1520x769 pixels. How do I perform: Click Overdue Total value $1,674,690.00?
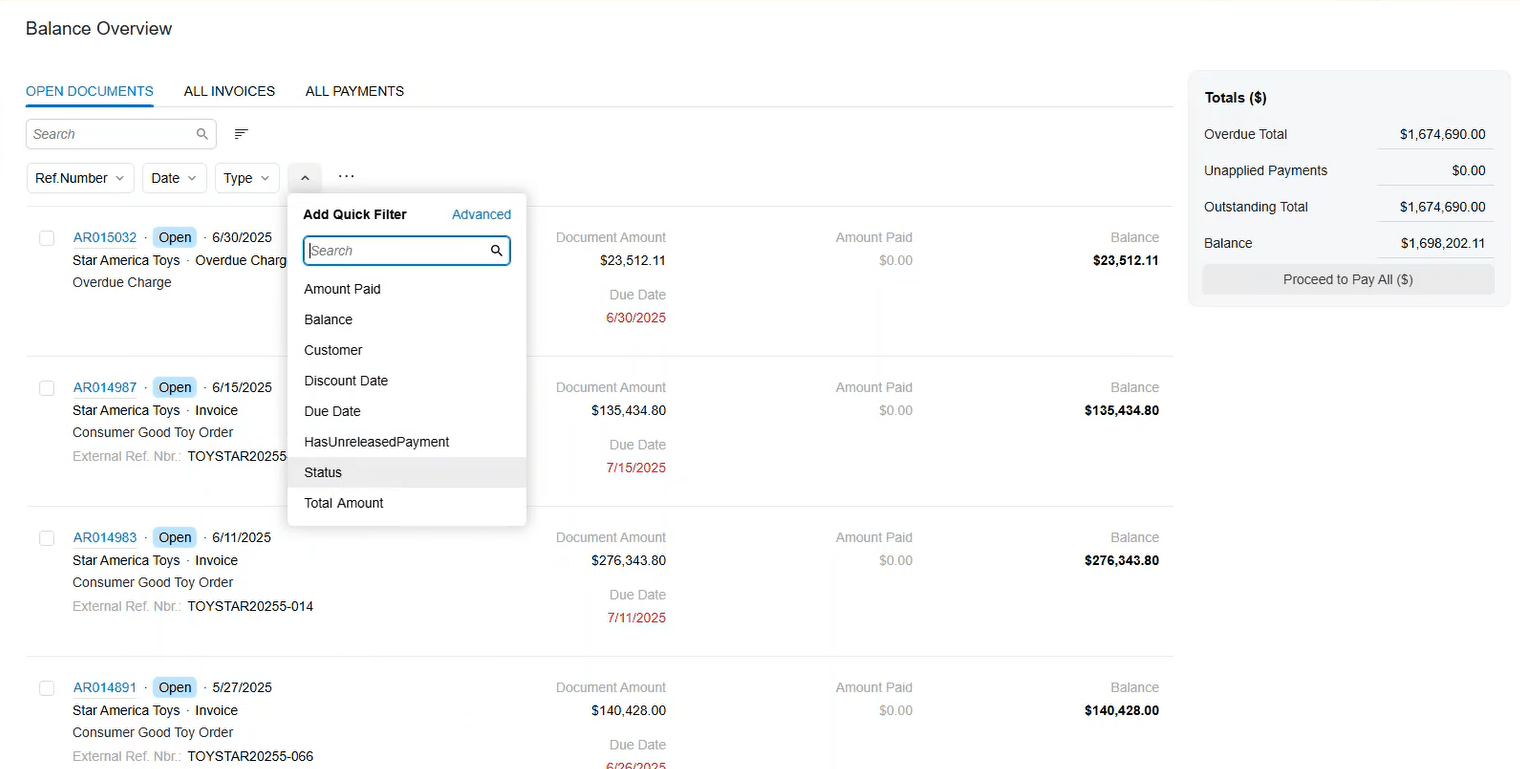pyautogui.click(x=1442, y=134)
